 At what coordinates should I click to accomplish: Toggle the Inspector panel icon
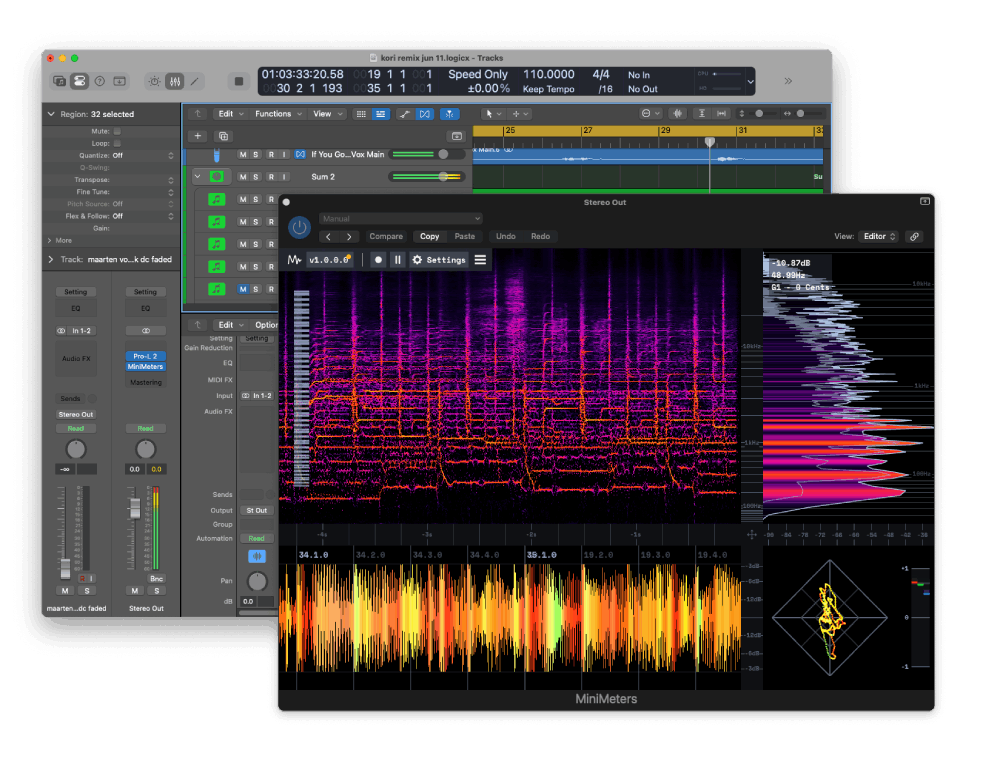tap(80, 81)
